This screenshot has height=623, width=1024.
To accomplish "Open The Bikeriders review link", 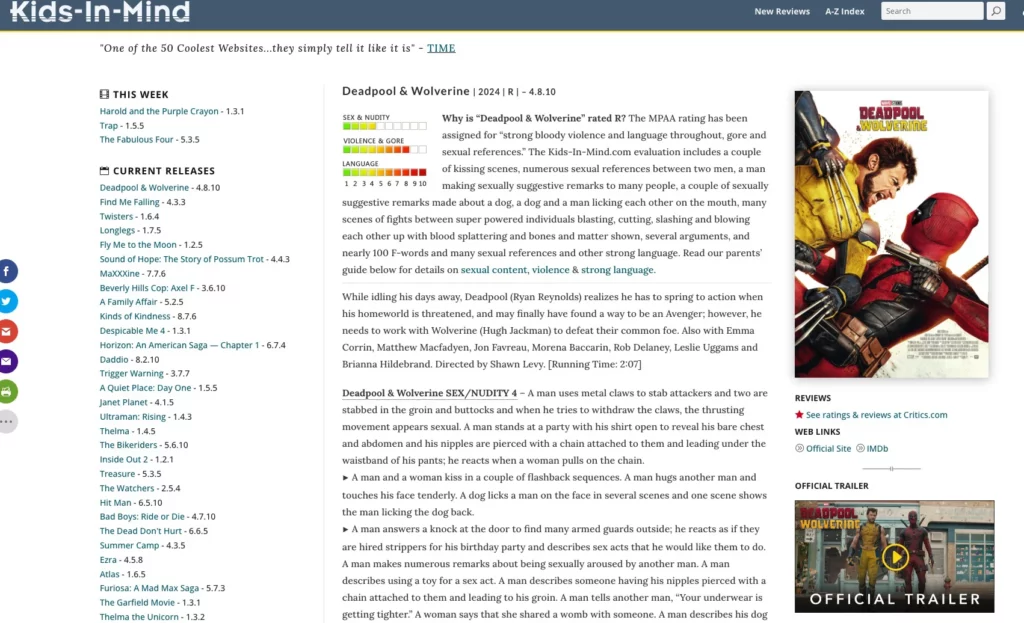I will 128,445.
